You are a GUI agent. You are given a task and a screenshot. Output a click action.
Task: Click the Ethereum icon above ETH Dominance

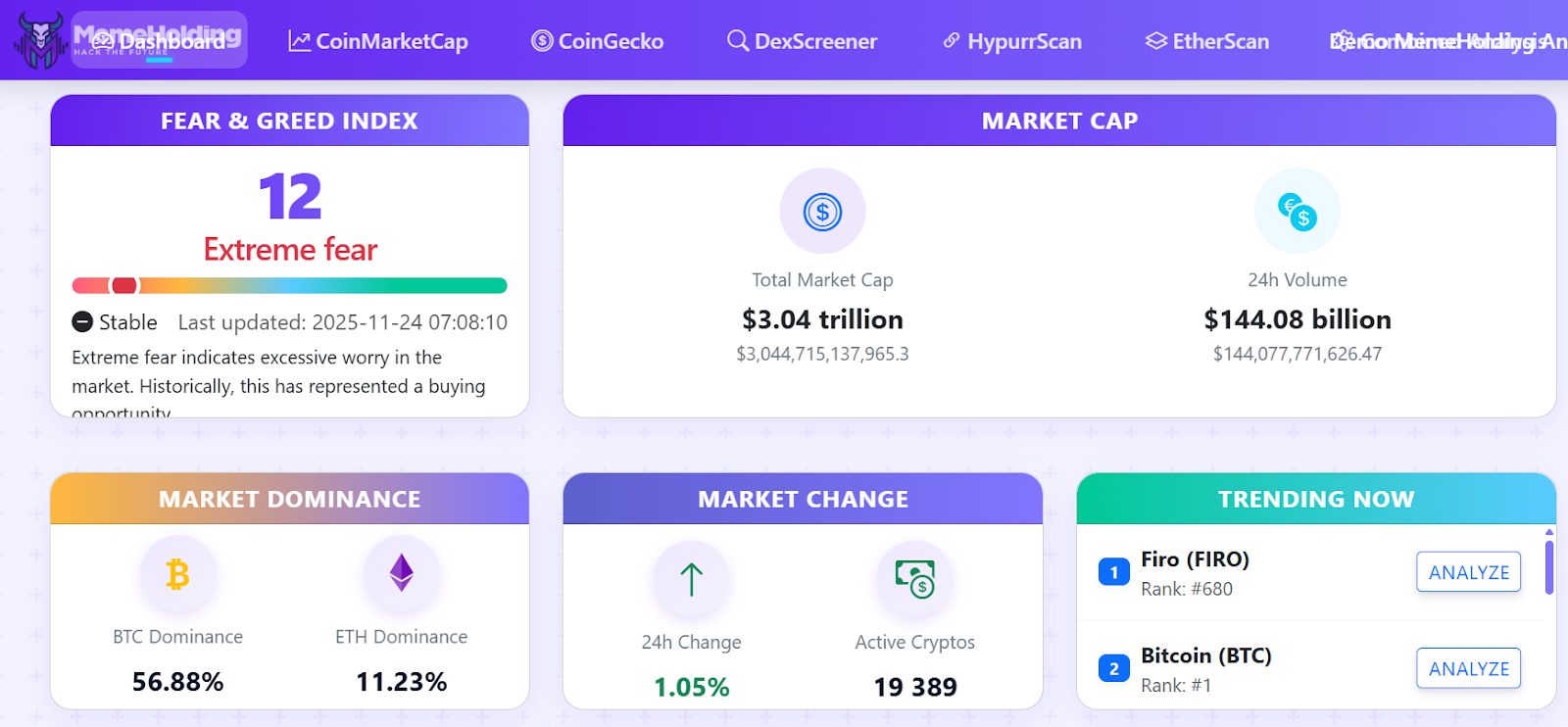point(402,573)
